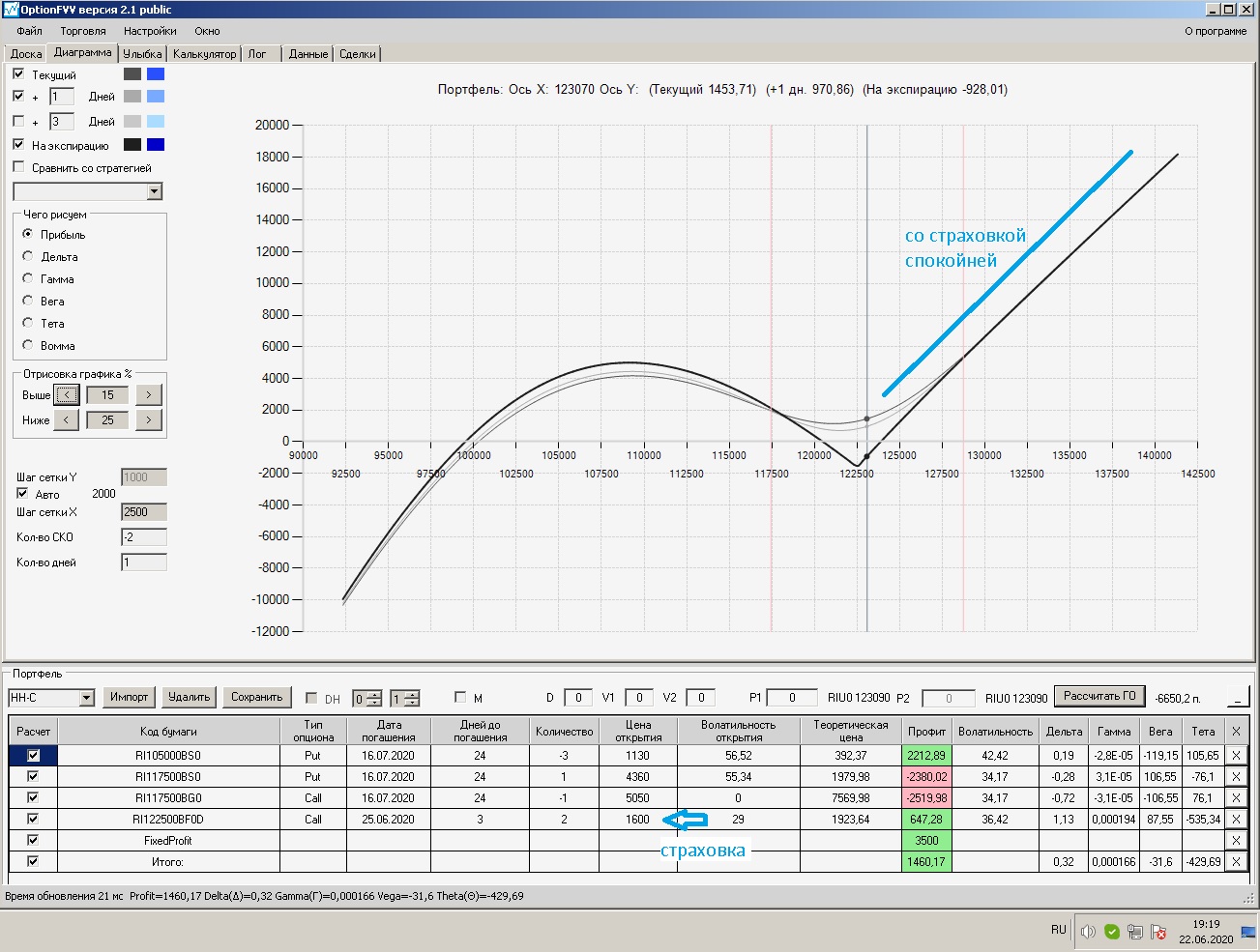The height and width of the screenshot is (952, 1260).
Task: Click the grey color swatch for Текущий
Action: 132,73
